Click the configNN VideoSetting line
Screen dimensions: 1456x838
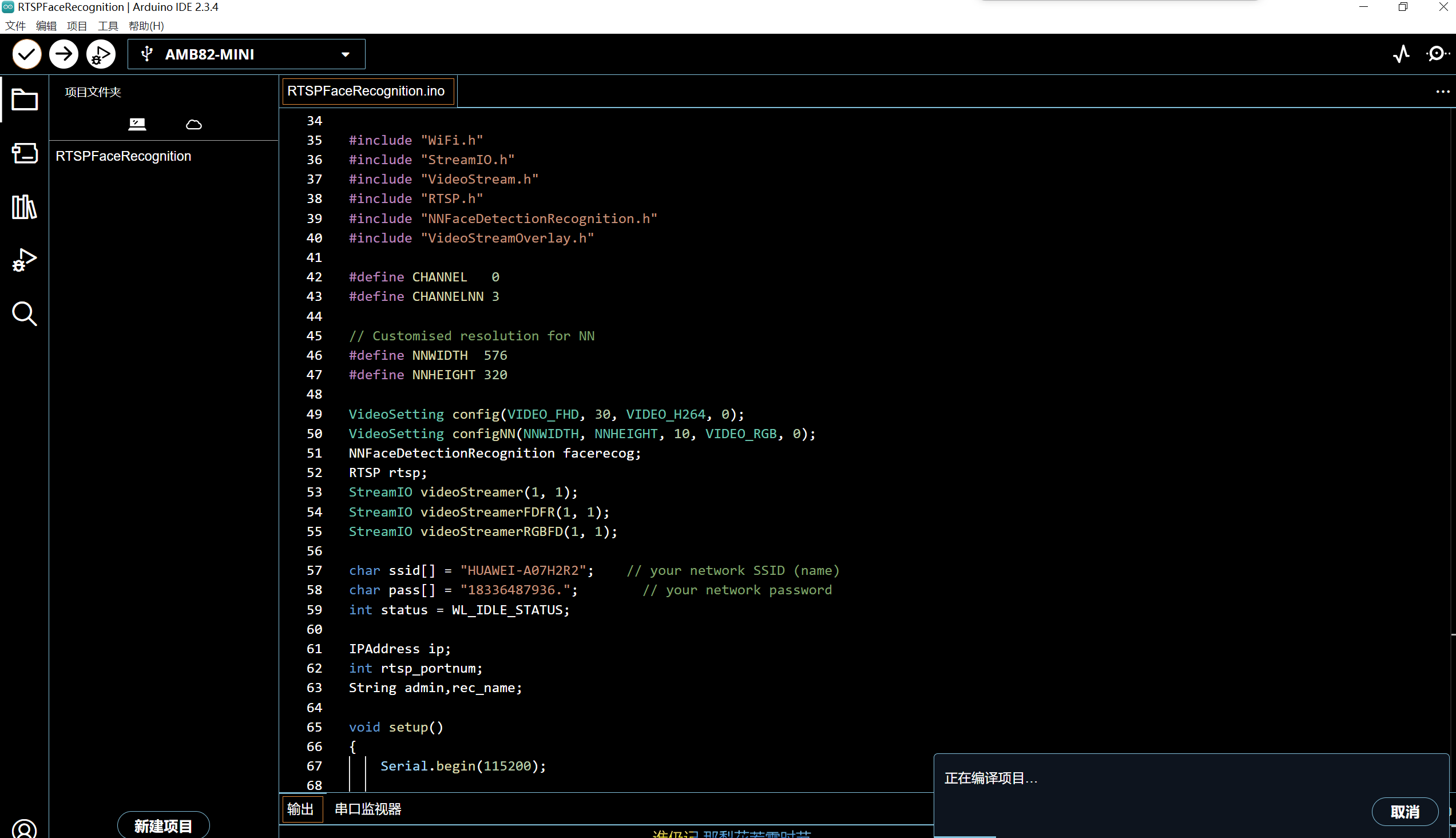(582, 434)
